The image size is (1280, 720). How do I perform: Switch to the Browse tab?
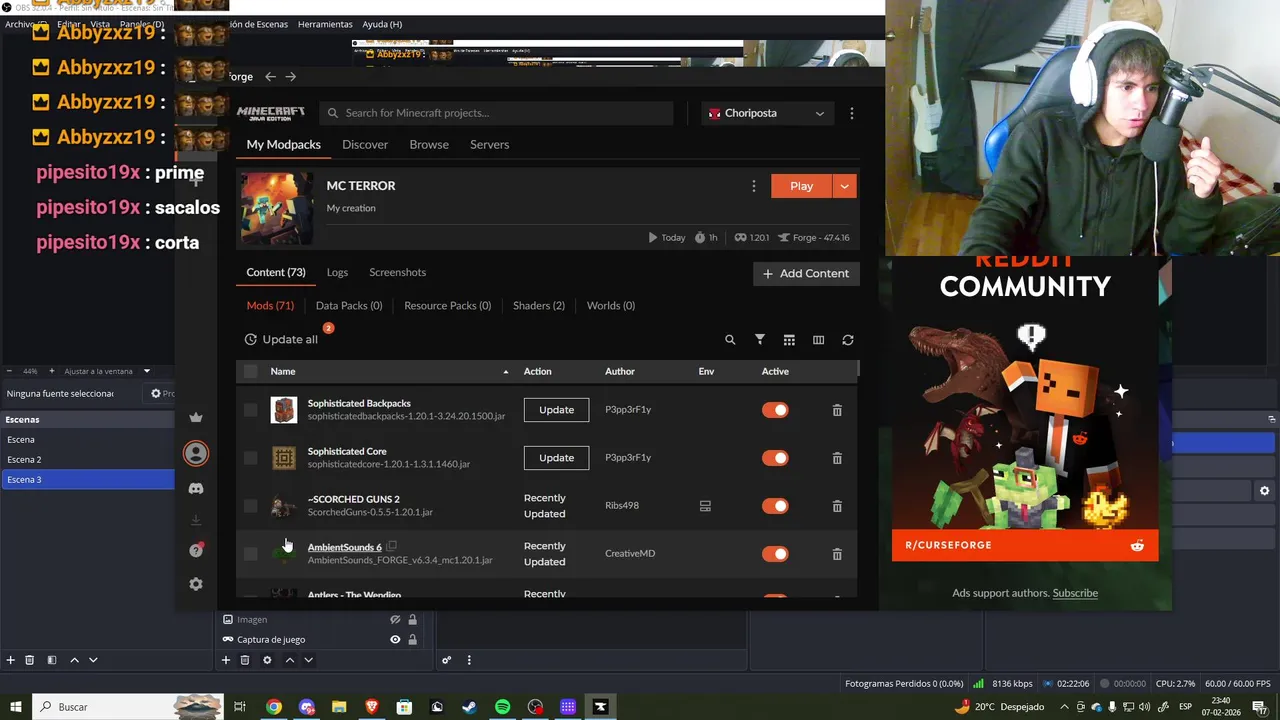[x=429, y=144]
